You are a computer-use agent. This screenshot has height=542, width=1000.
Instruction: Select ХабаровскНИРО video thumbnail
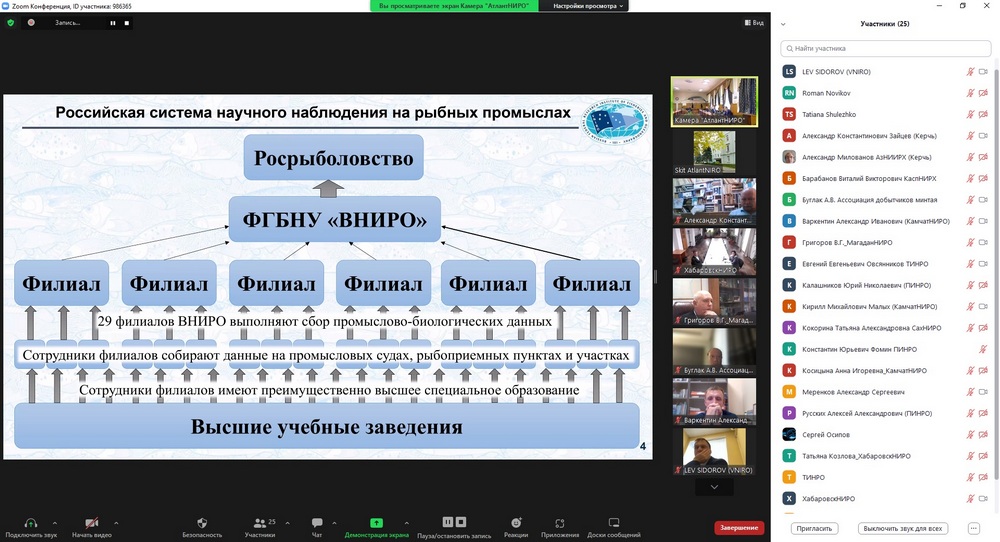pyautogui.click(x=714, y=252)
